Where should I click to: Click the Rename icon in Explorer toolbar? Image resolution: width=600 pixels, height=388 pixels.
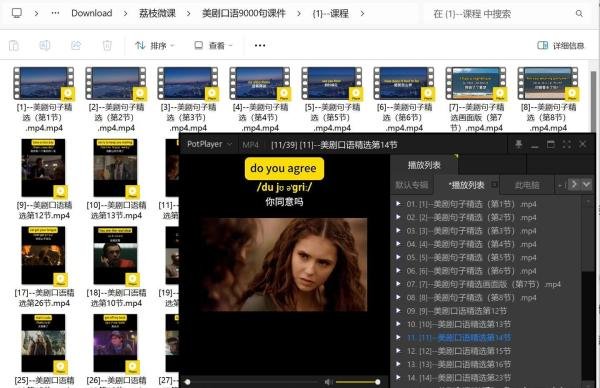click(45, 46)
